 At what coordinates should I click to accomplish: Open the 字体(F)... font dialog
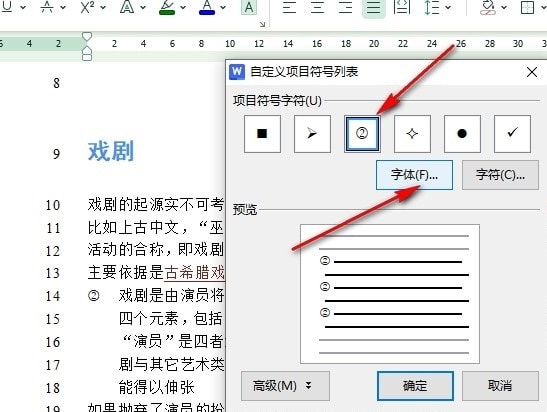(x=414, y=175)
